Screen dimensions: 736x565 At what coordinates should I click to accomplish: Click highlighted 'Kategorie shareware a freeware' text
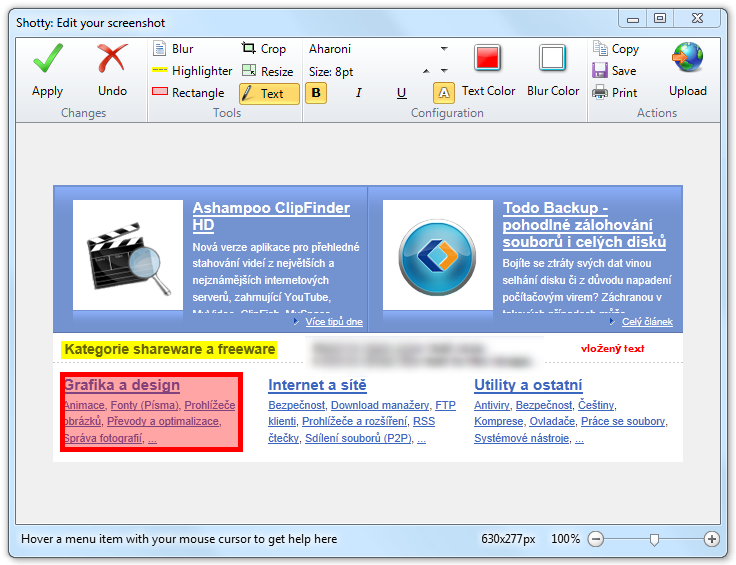coord(169,350)
